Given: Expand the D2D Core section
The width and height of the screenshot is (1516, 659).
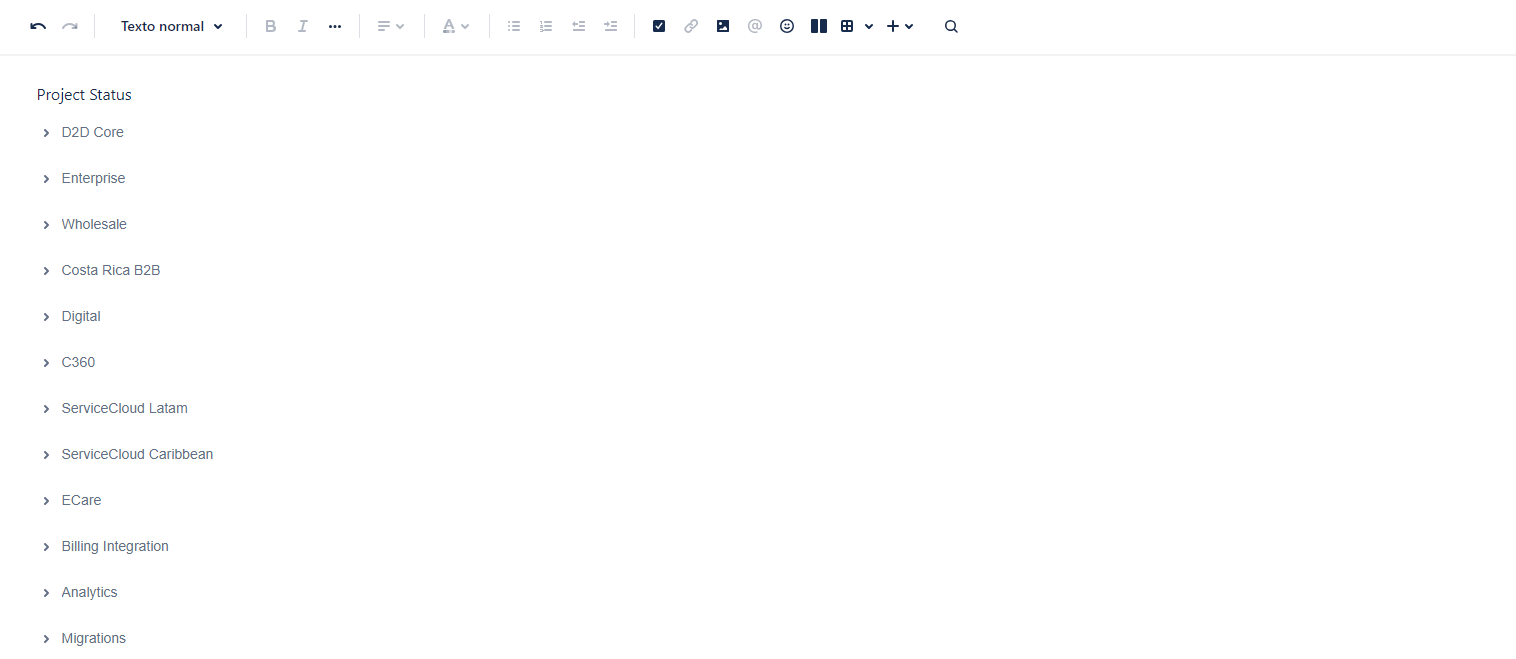Looking at the screenshot, I should pyautogui.click(x=46, y=133).
